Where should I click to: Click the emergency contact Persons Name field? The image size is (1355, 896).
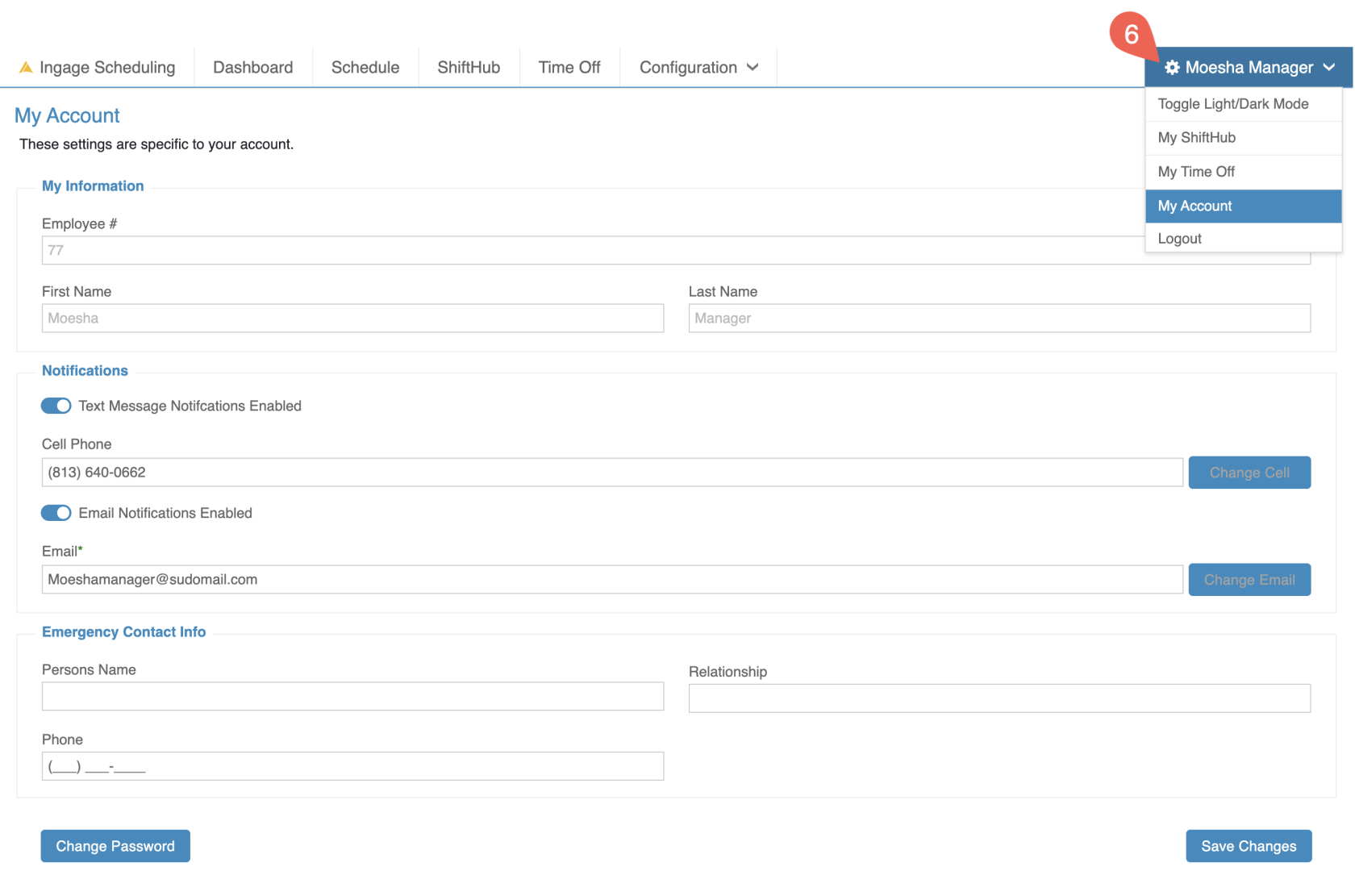coord(352,697)
